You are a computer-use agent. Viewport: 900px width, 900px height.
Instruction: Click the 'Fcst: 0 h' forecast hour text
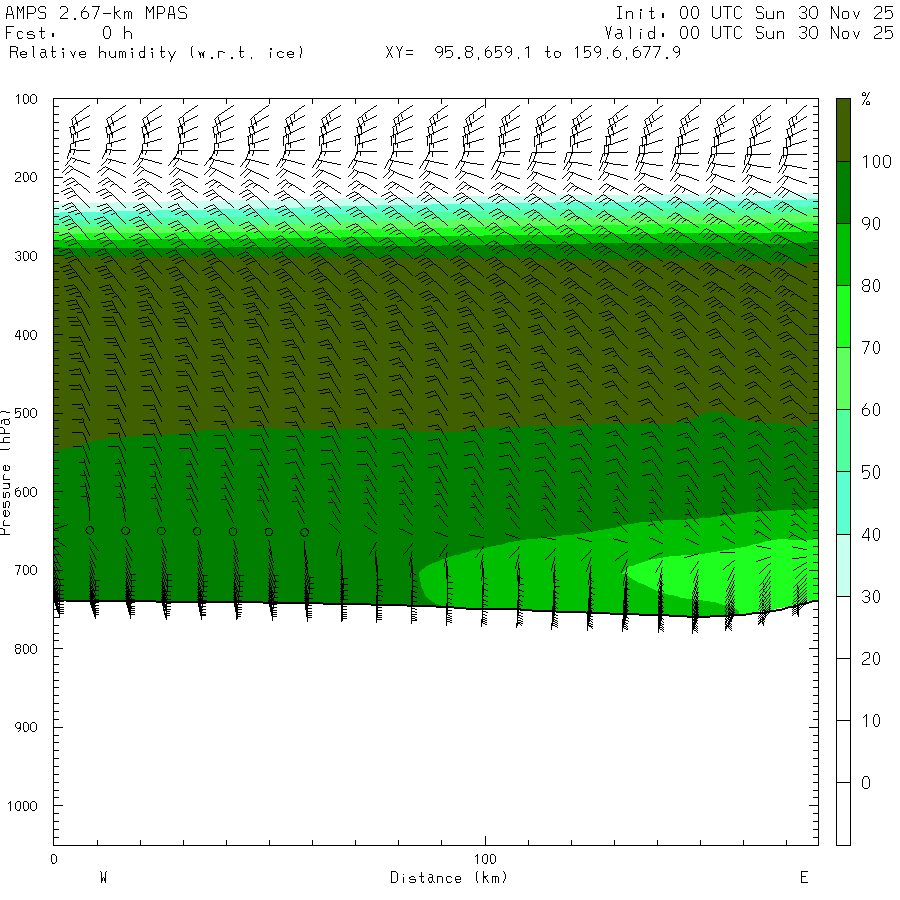[68, 33]
